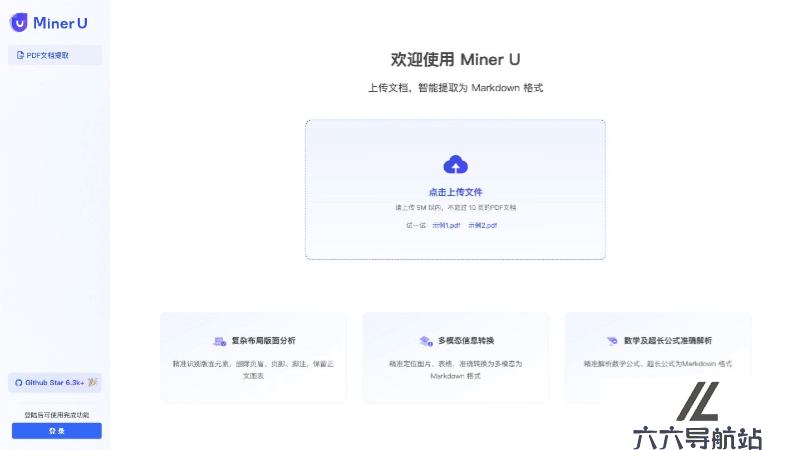This screenshot has width=800, height=450.
Task: Click the upload size limit hint text
Action: click(x=455, y=208)
